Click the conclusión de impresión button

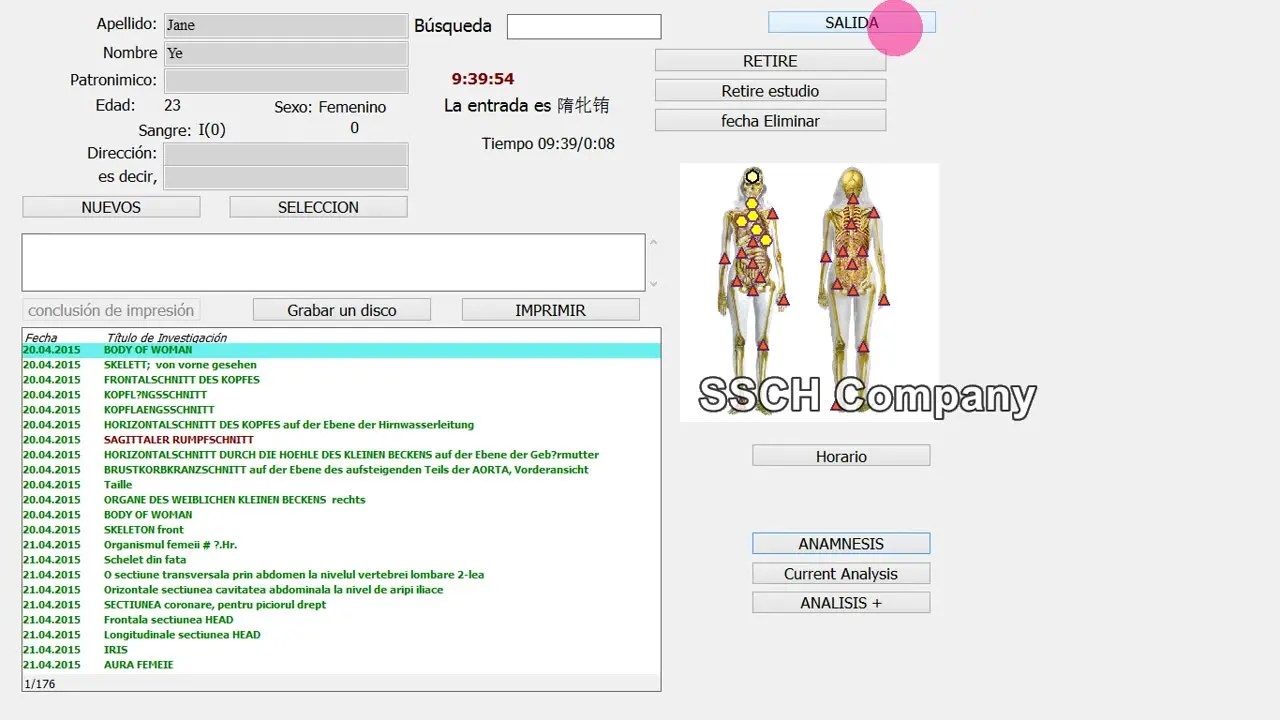point(111,310)
